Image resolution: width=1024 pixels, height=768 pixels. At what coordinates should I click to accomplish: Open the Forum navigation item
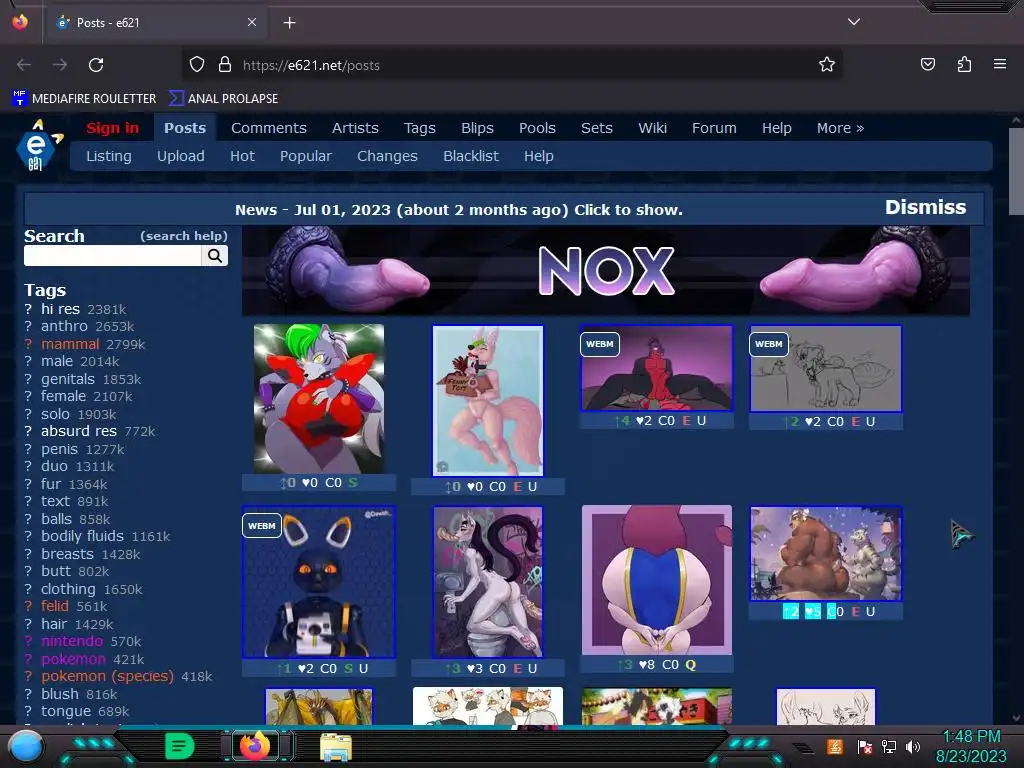pos(714,128)
